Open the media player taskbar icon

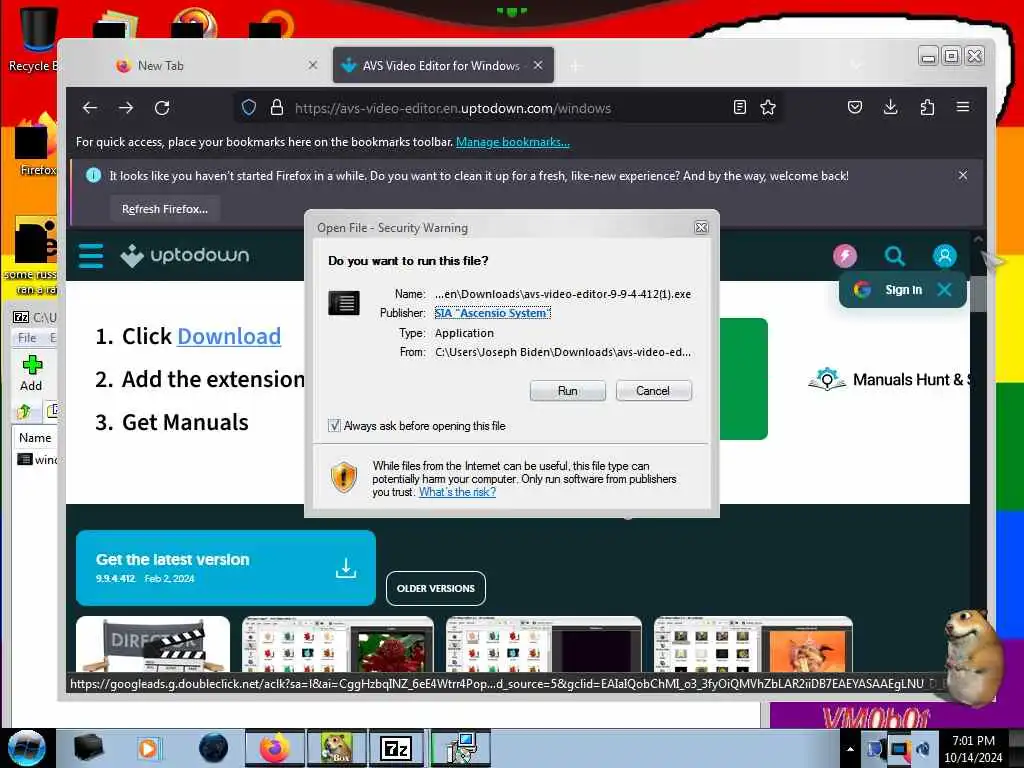(148, 748)
